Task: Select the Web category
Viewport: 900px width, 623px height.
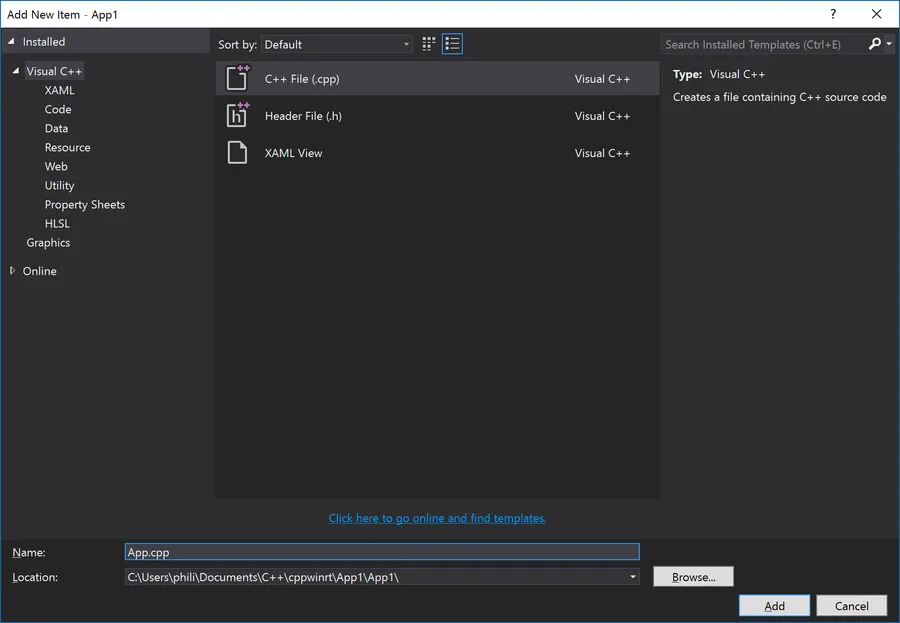Action: point(56,166)
